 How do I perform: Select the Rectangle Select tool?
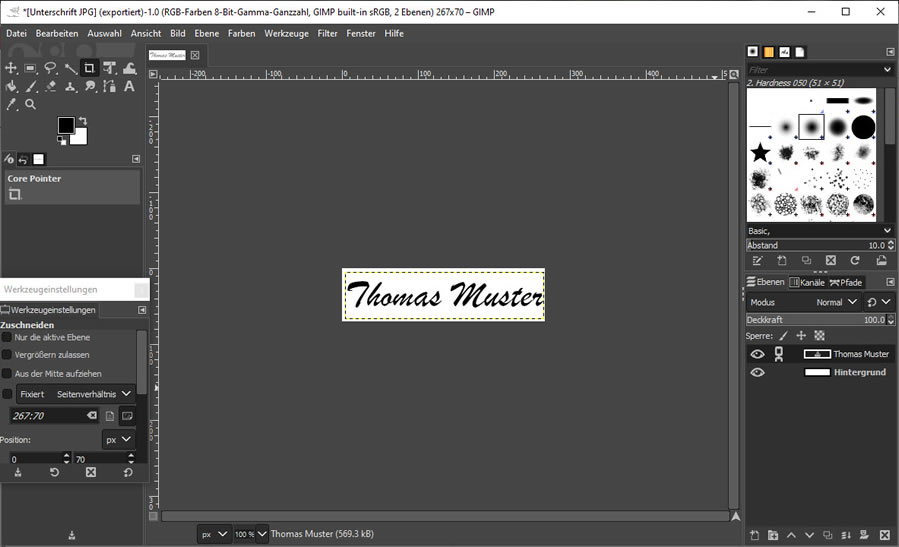tap(30, 68)
